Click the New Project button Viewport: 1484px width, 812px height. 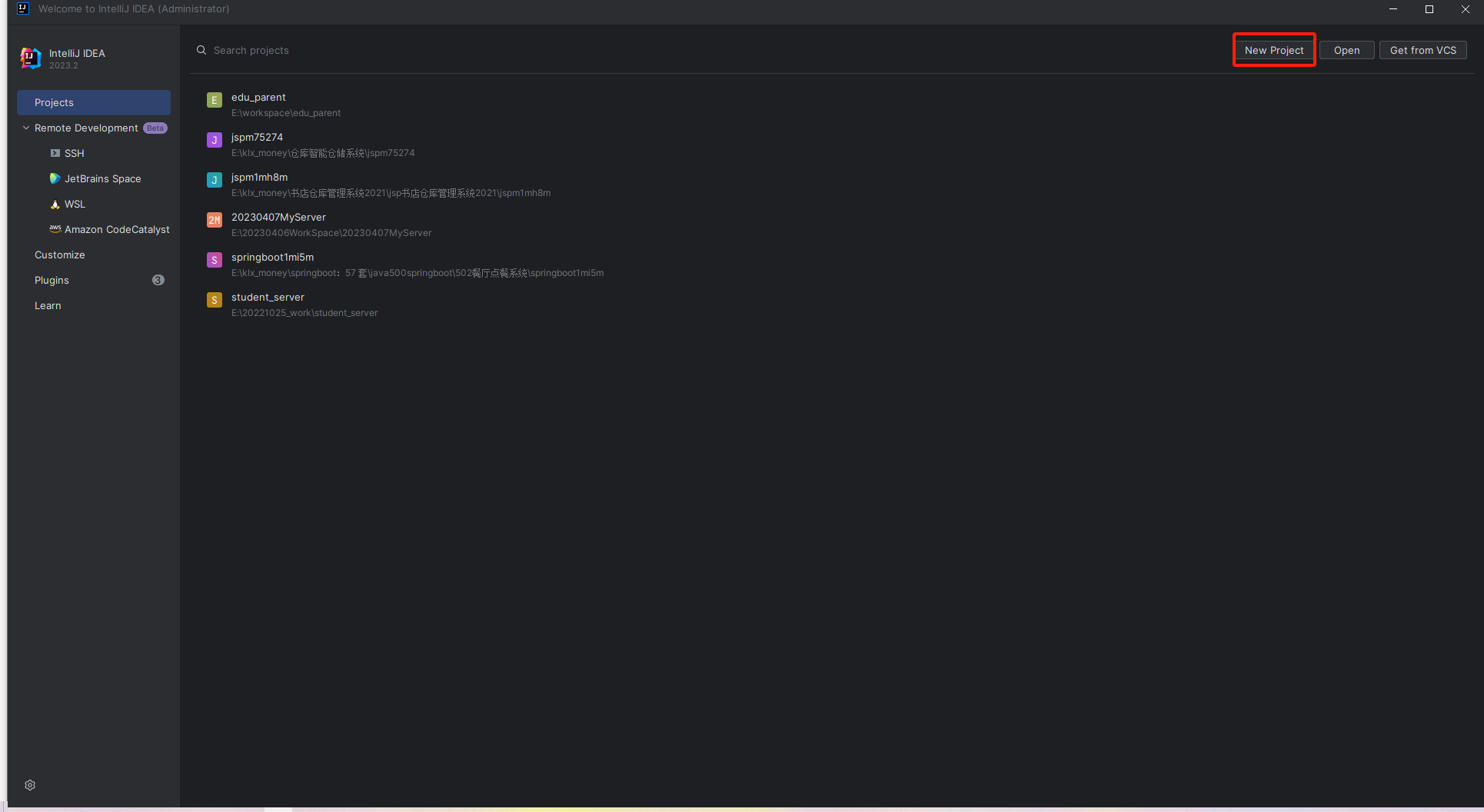pos(1274,50)
